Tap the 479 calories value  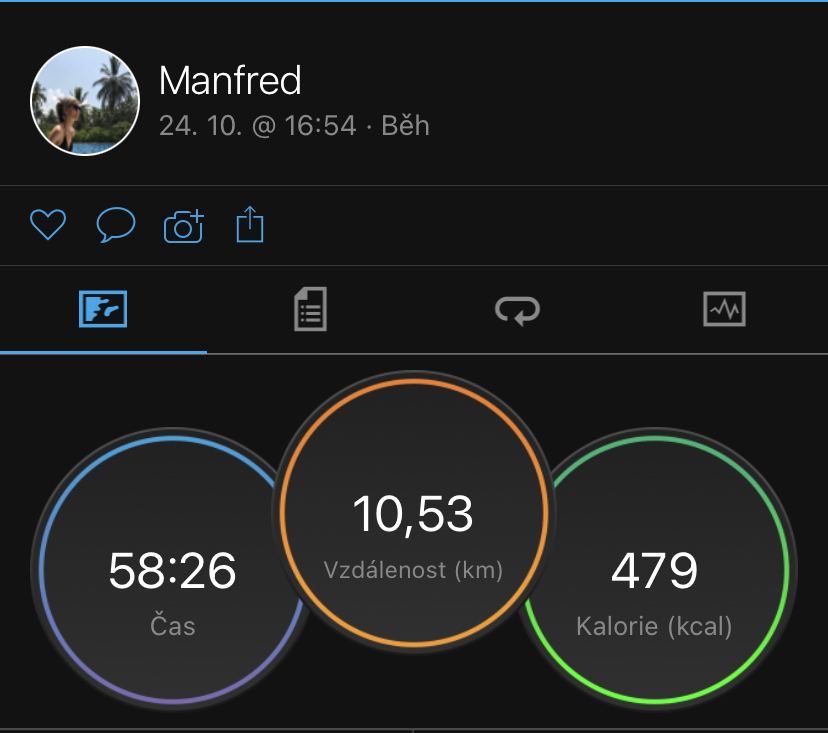pos(654,570)
